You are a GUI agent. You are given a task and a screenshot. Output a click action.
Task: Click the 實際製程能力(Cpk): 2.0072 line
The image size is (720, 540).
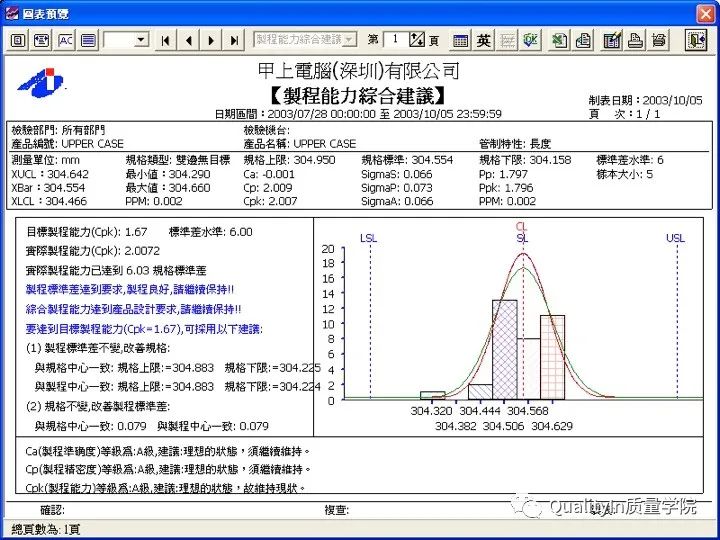point(93,251)
